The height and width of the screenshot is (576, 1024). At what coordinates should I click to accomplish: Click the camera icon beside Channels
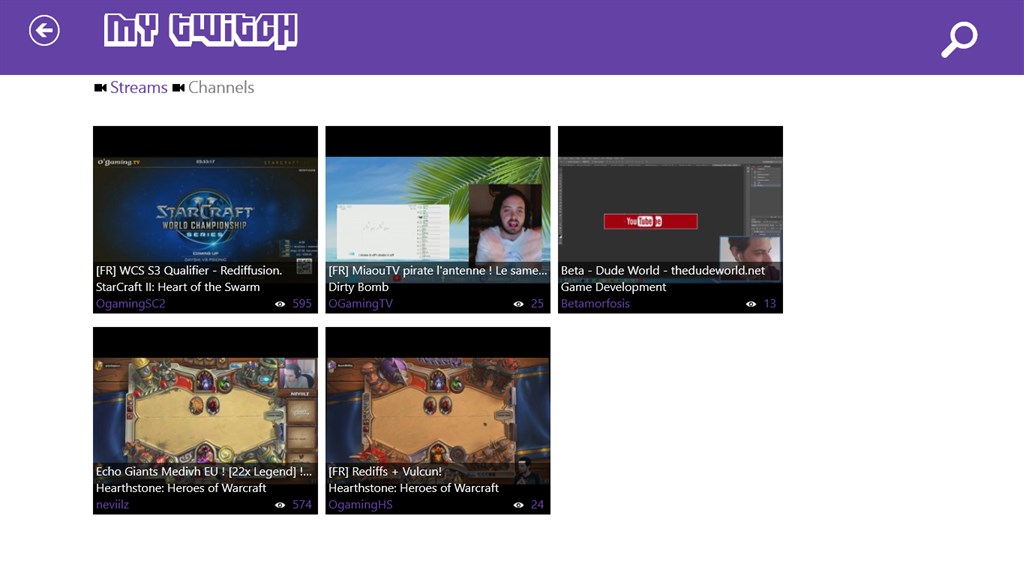(x=178, y=88)
